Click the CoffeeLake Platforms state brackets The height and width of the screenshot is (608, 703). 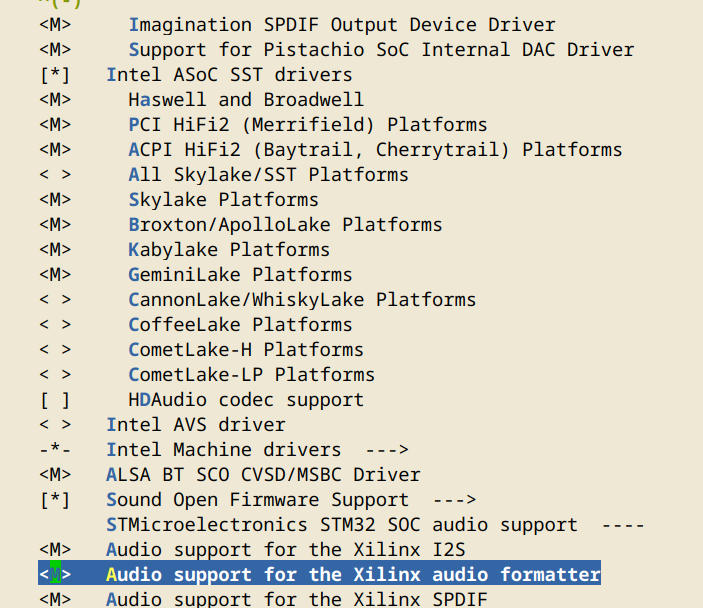55,325
